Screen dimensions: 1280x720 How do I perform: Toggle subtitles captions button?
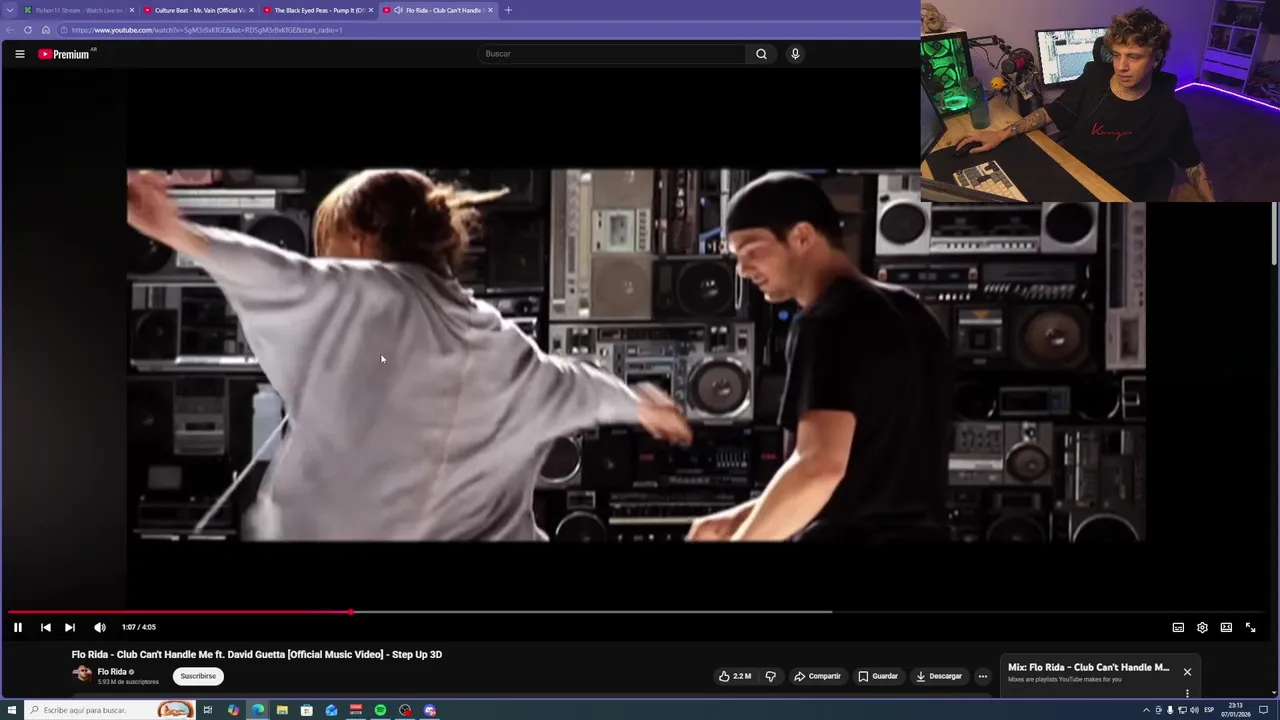click(x=1178, y=627)
